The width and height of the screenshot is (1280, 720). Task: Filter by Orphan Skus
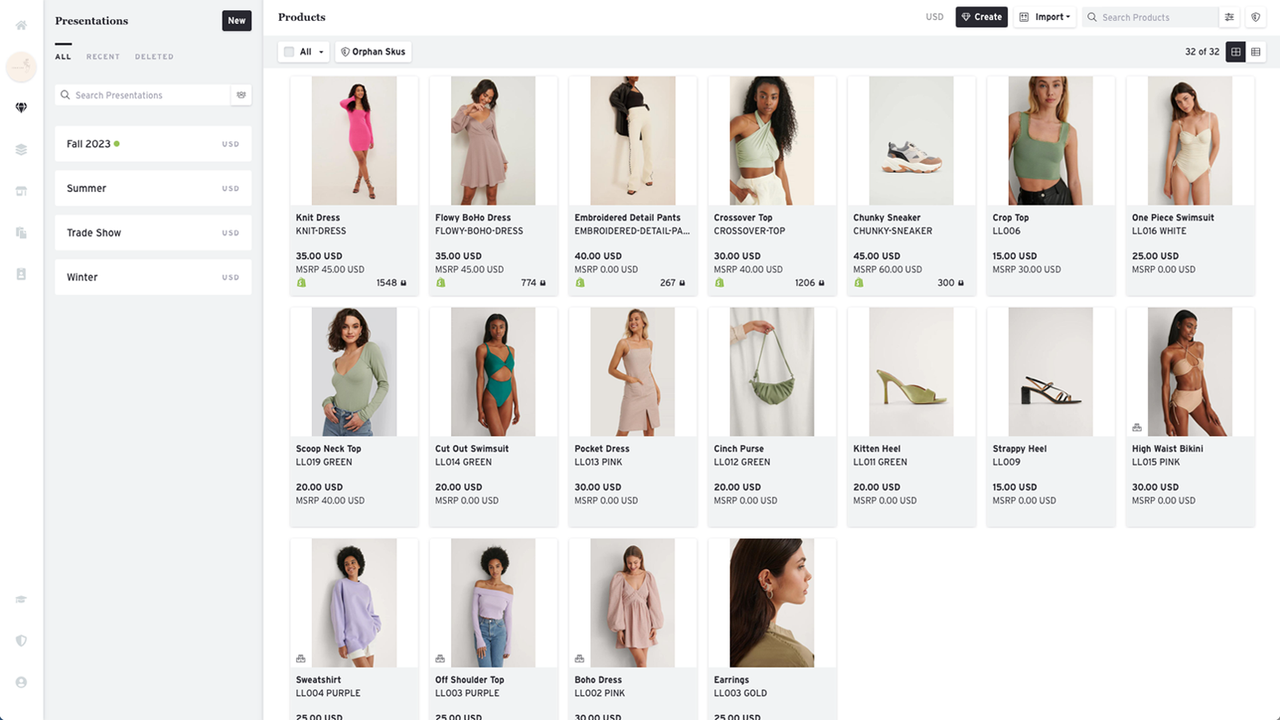[373, 52]
